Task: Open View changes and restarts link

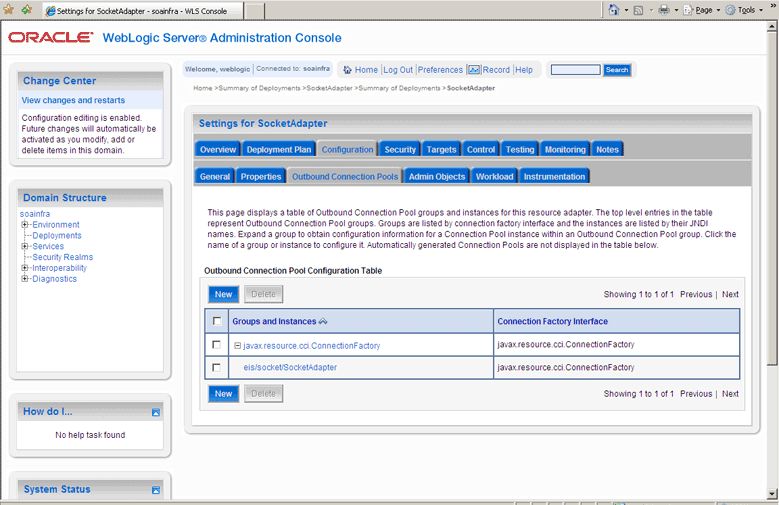Action: tap(73, 100)
